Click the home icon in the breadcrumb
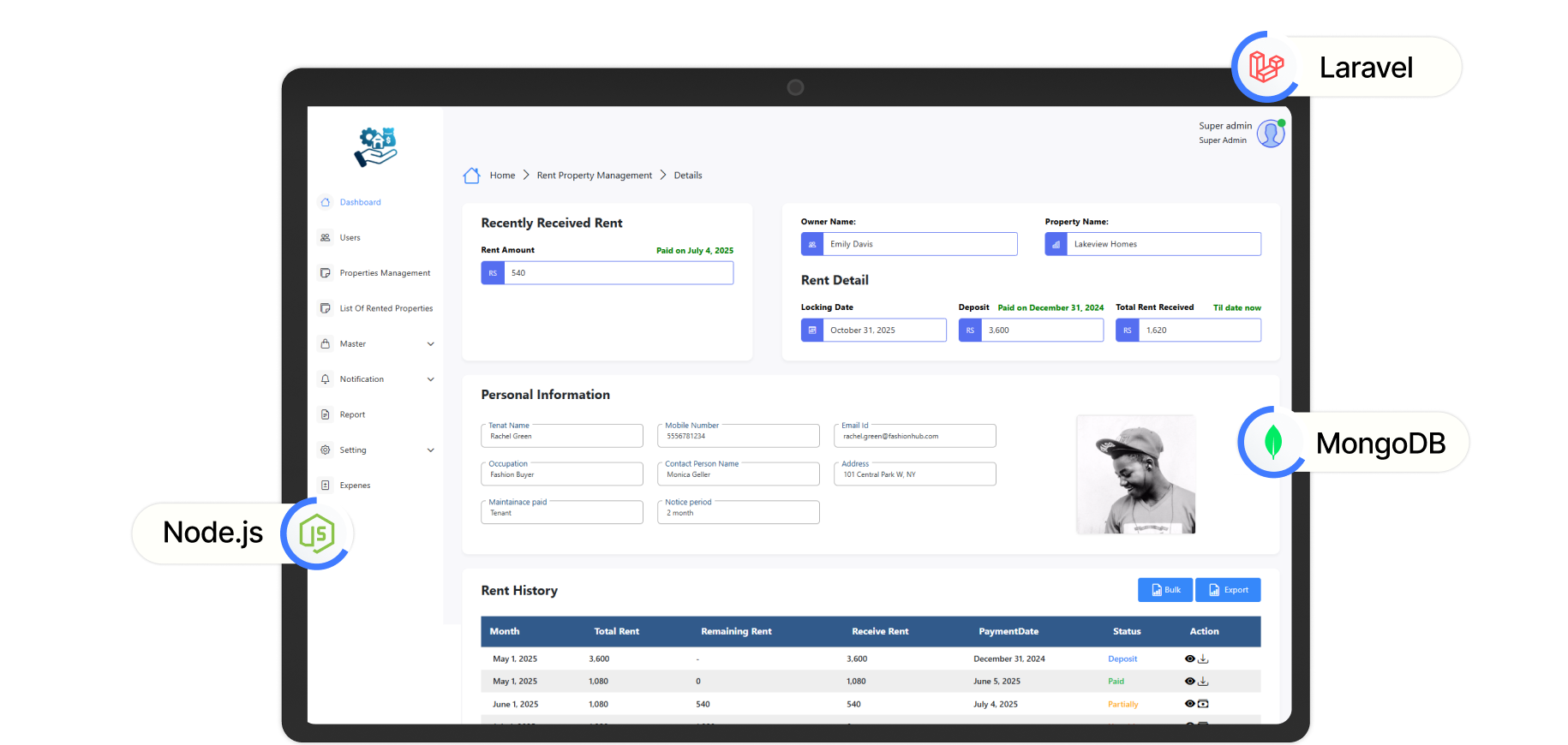The image size is (1568, 745). tap(471, 176)
